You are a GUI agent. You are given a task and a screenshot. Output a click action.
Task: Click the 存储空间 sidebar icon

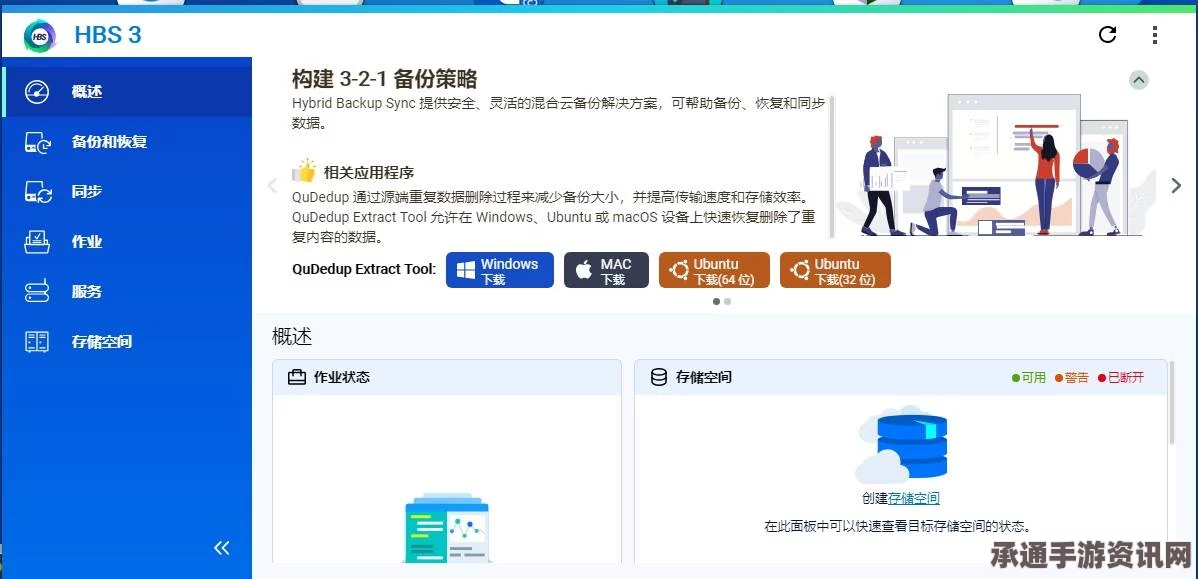click(x=37, y=341)
